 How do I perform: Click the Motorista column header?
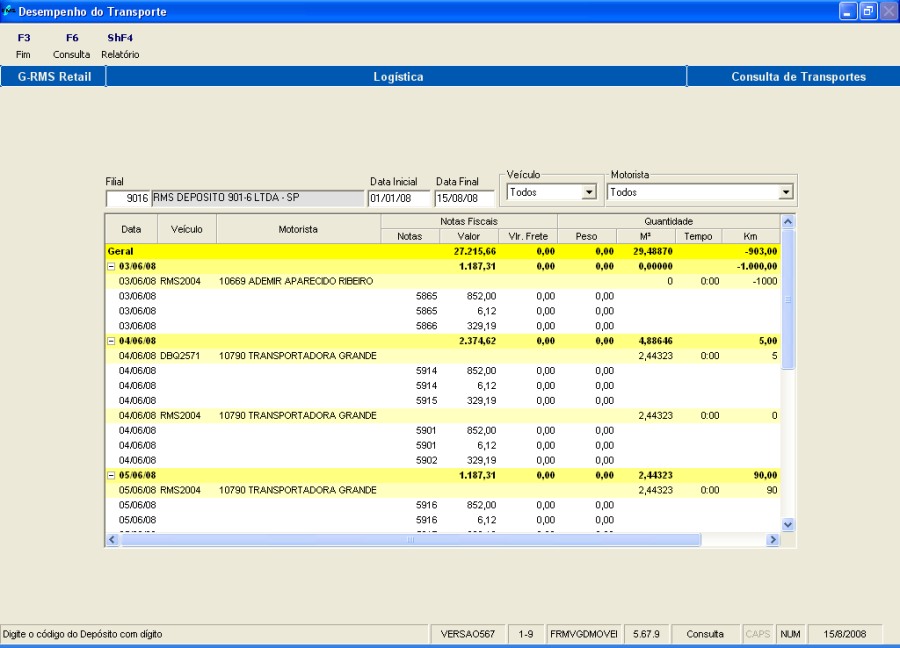click(298, 229)
